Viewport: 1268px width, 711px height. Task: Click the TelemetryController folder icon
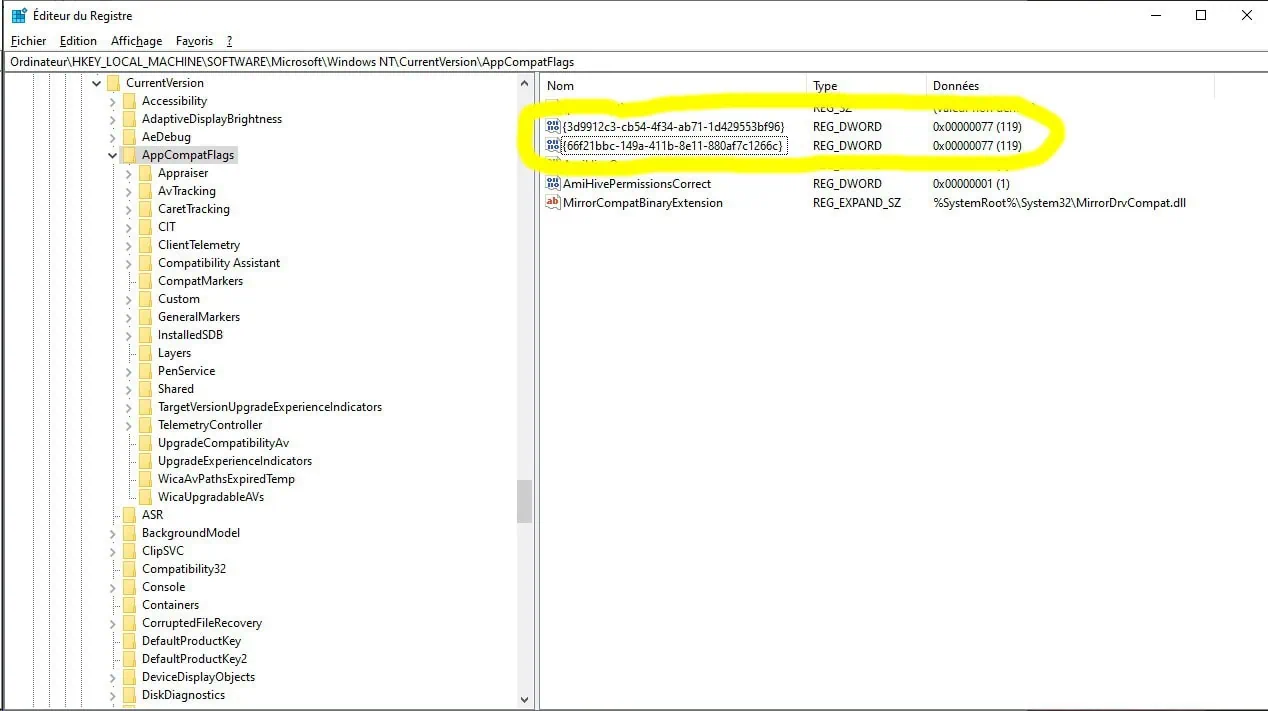145,425
